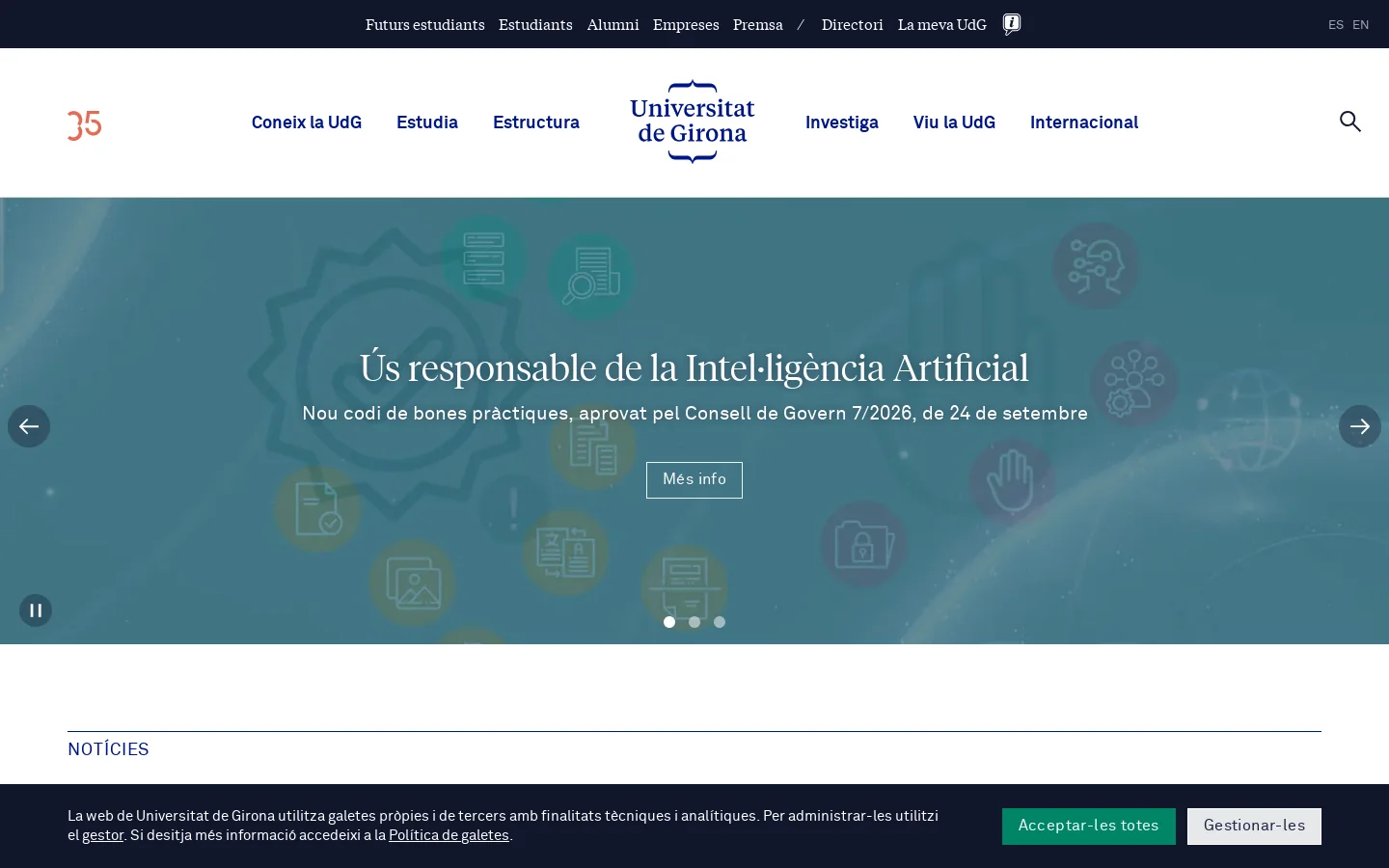Open the Estructura menu
Image resolution: width=1389 pixels, height=868 pixels.
click(536, 122)
